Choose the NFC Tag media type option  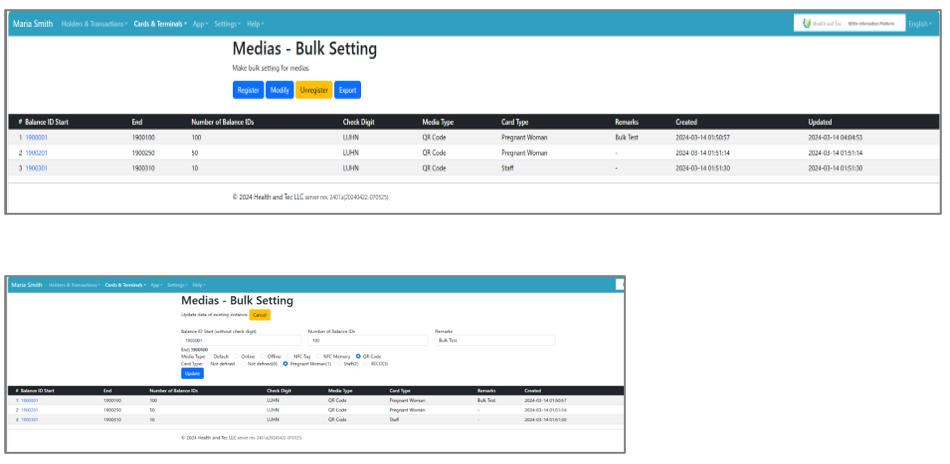click(x=287, y=356)
